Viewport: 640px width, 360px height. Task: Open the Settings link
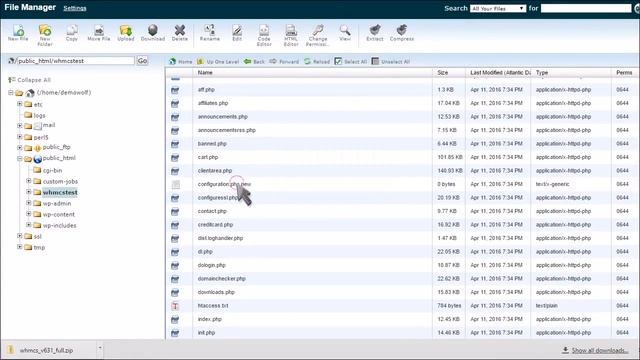coord(75,8)
